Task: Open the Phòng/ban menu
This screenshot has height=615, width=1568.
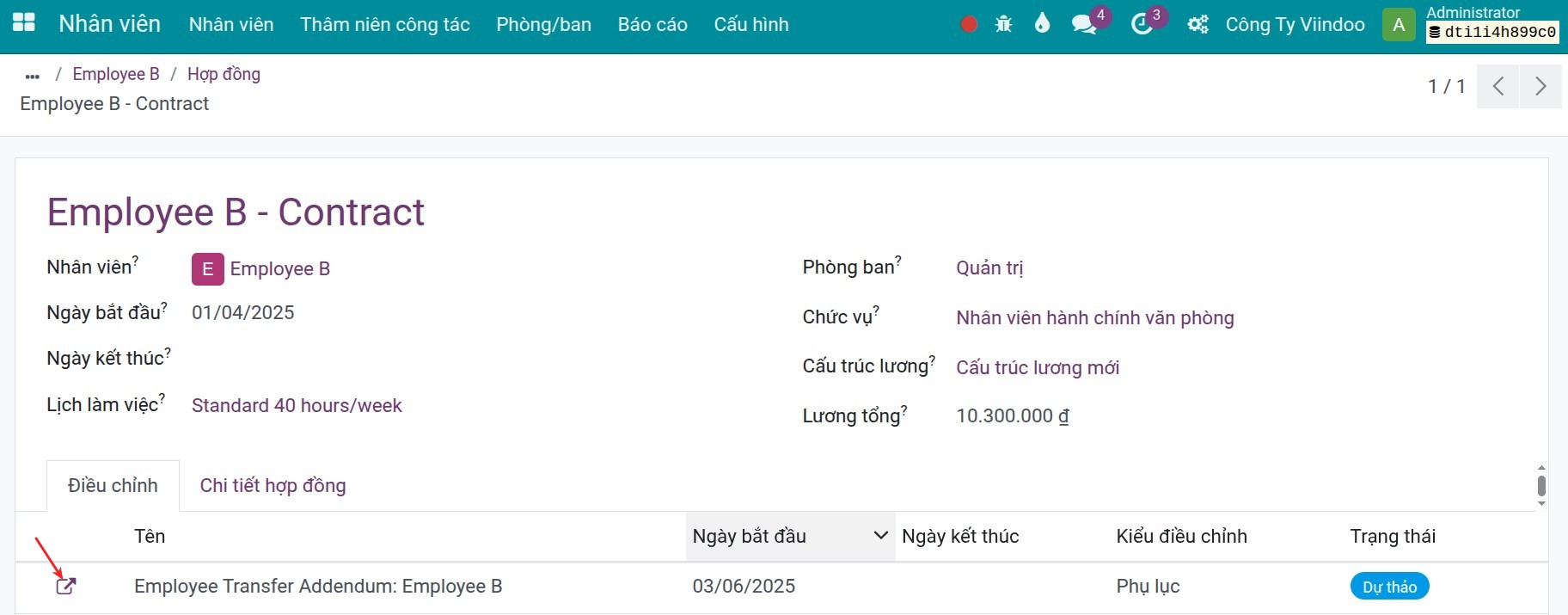Action: pyautogui.click(x=543, y=24)
